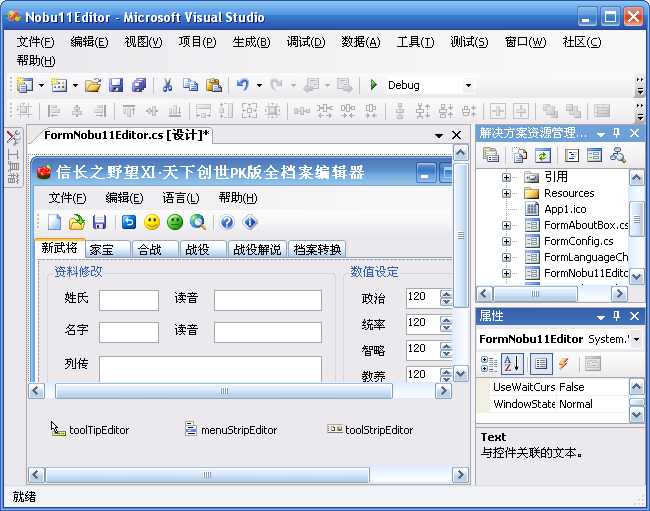650x511 pixels.
Task: Open the 语言(L) menu in the designed form
Action: click(181, 198)
